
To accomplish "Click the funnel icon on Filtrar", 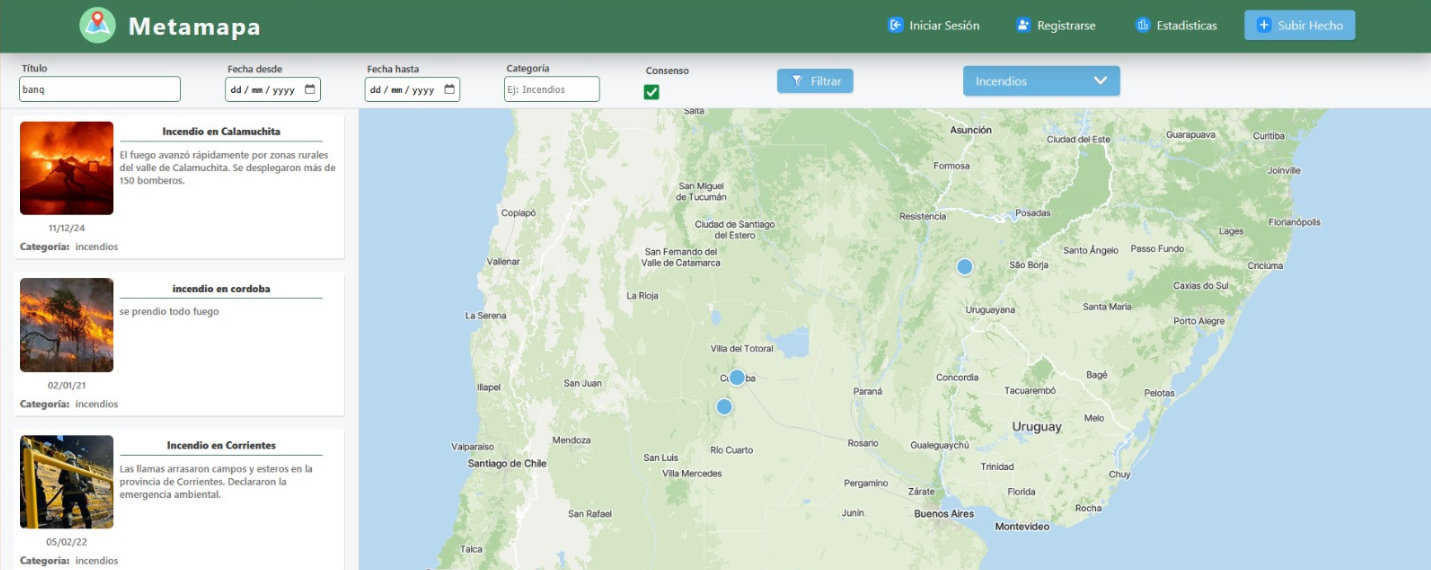I will click(797, 81).
